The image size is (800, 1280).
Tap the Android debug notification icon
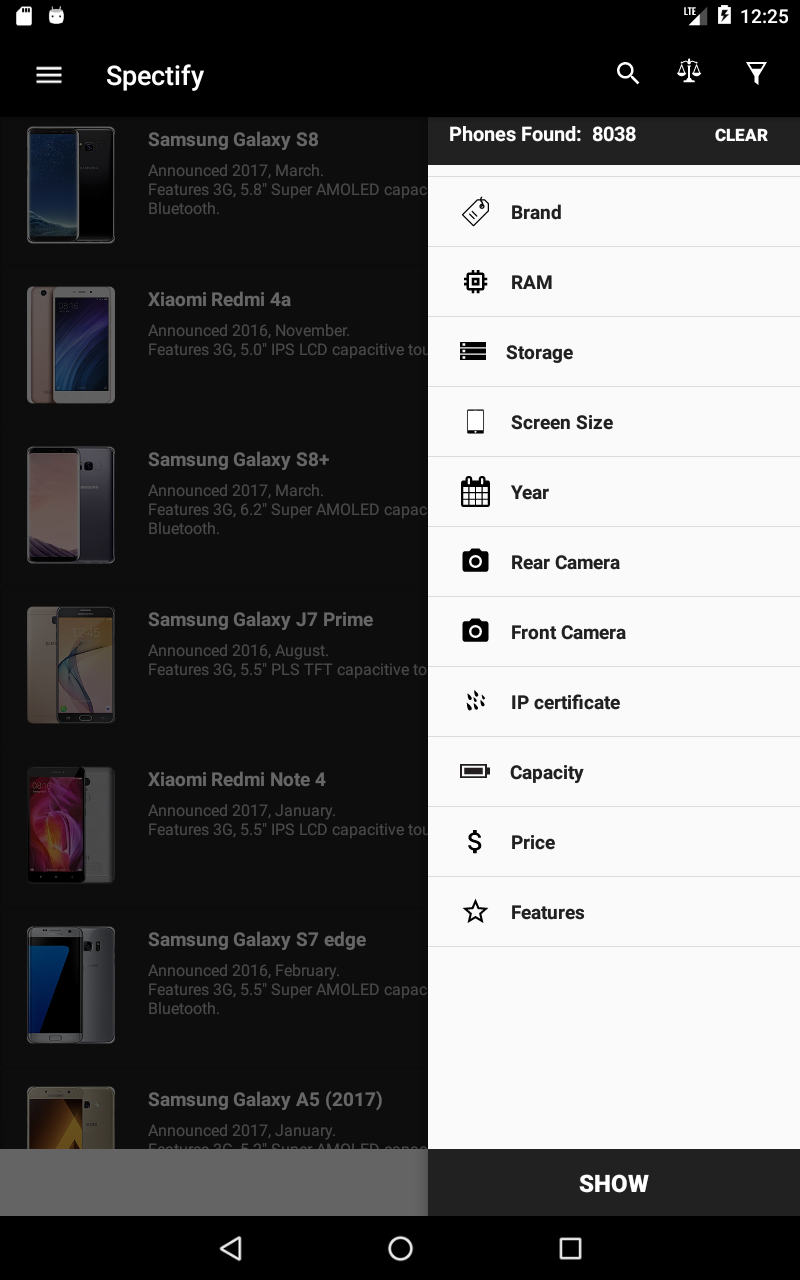pyautogui.click(x=56, y=16)
